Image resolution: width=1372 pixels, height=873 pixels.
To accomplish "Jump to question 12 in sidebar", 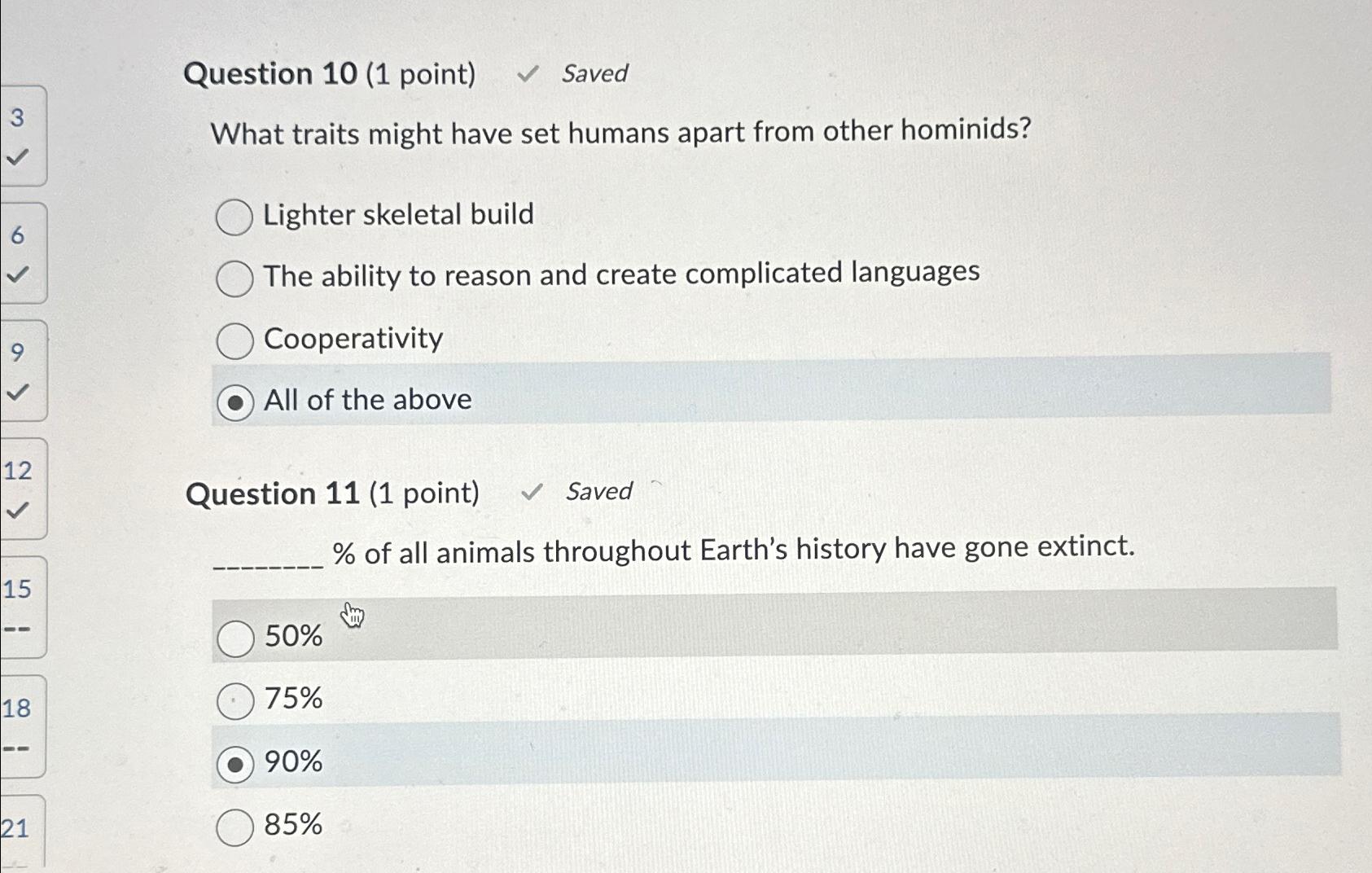I will coord(20,489).
